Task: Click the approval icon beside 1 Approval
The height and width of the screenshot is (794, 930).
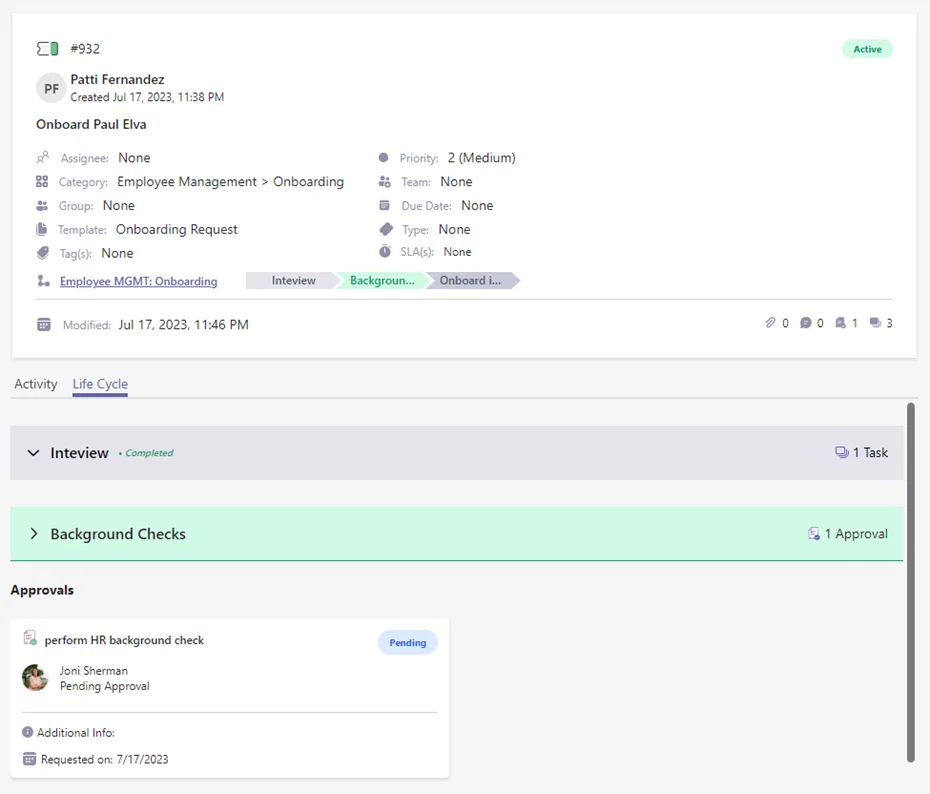Action: pos(814,534)
